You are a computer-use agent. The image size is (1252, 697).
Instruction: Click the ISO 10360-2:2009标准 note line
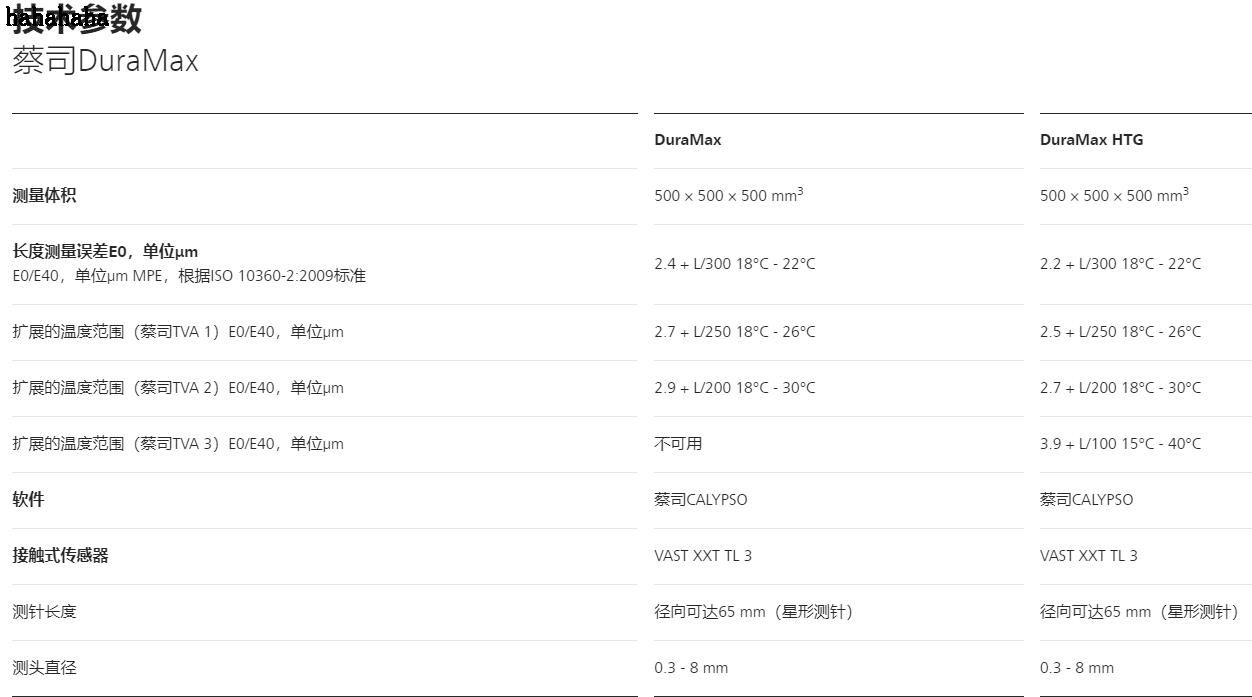point(189,275)
